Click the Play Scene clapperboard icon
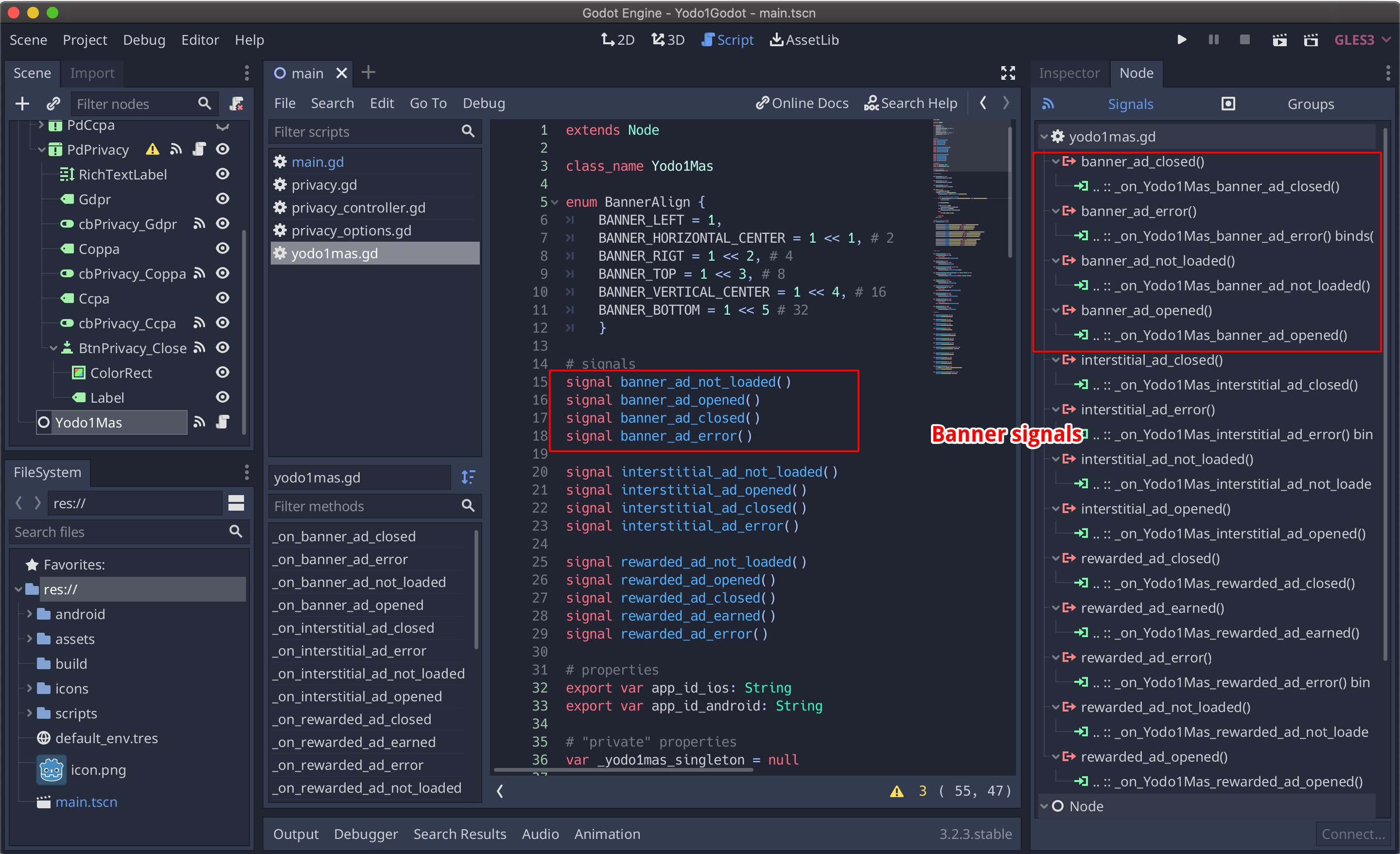 [1279, 40]
